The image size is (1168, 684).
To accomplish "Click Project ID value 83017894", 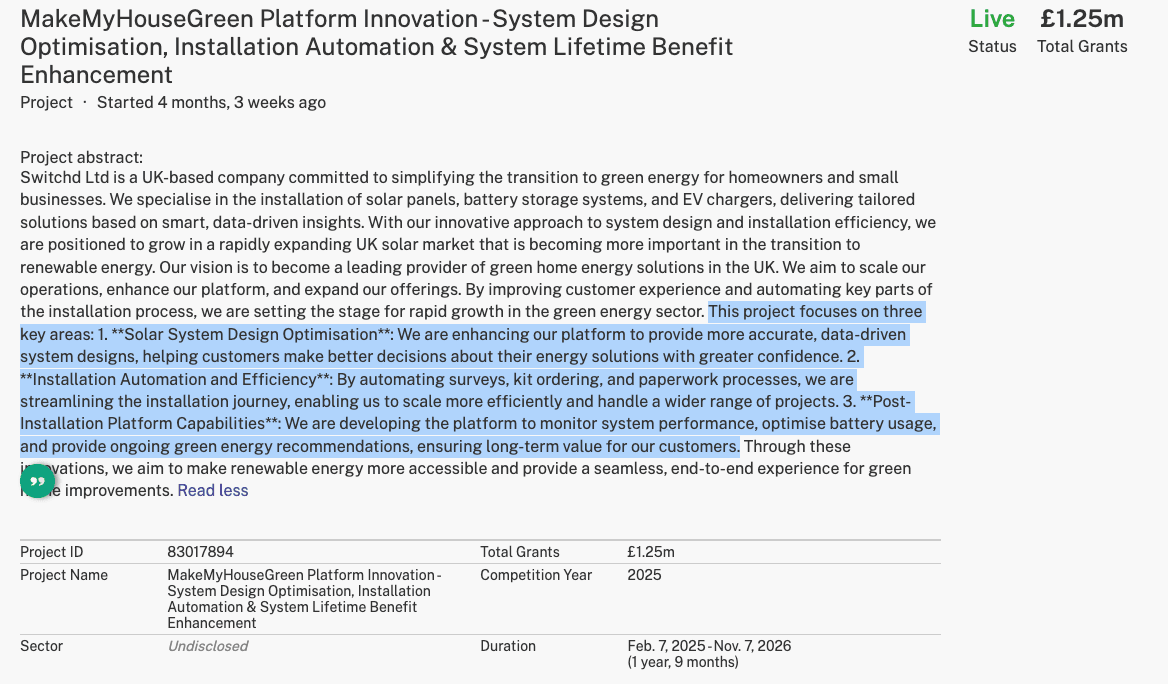I will point(200,552).
